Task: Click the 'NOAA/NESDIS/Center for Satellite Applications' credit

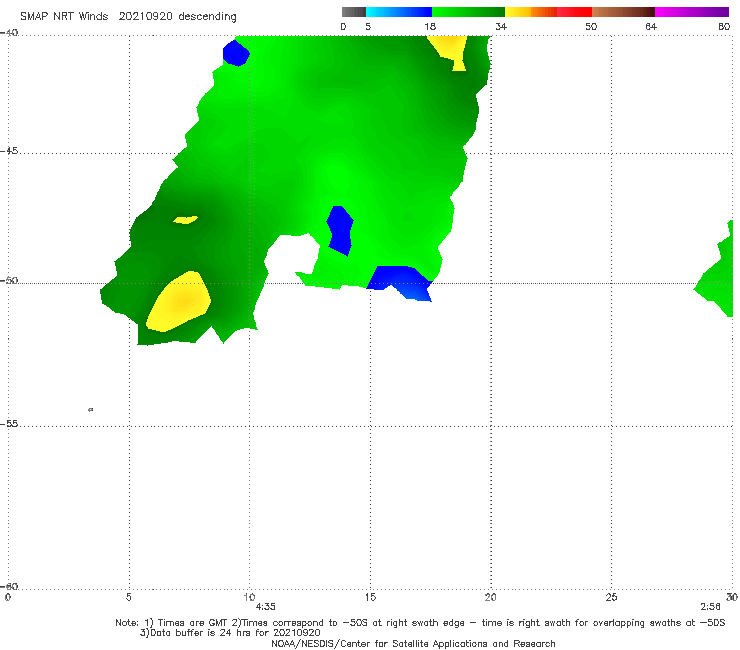Action: click(413, 644)
